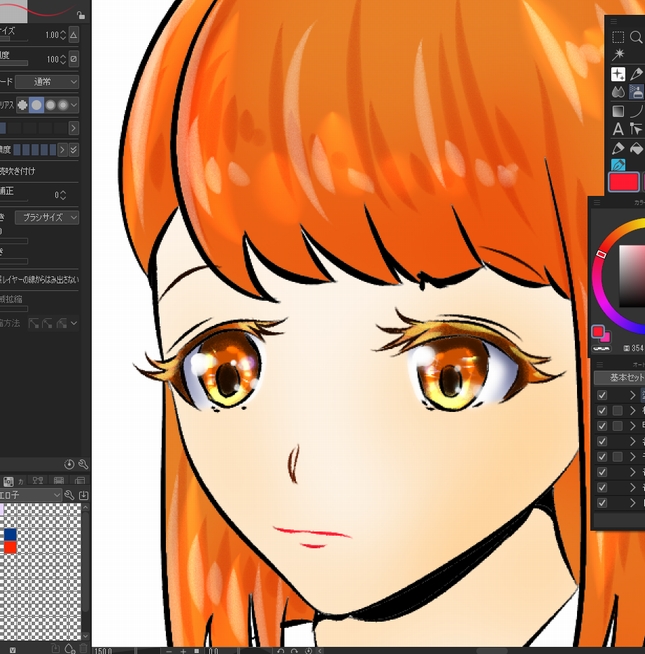The image size is (645, 654).
Task: Click the cyan pen sub tool icon
Action: (x=618, y=165)
